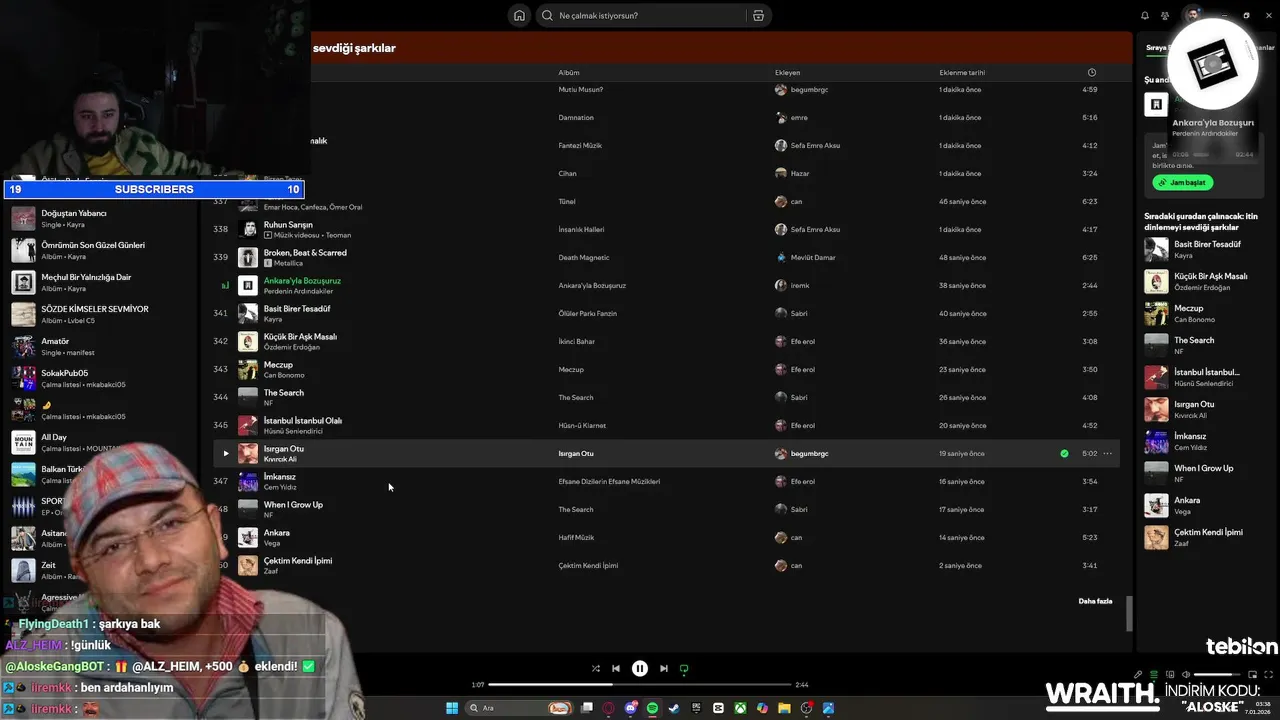The image size is (1280, 720).
Task: Sort by the Albüm column header
Action: pos(569,72)
